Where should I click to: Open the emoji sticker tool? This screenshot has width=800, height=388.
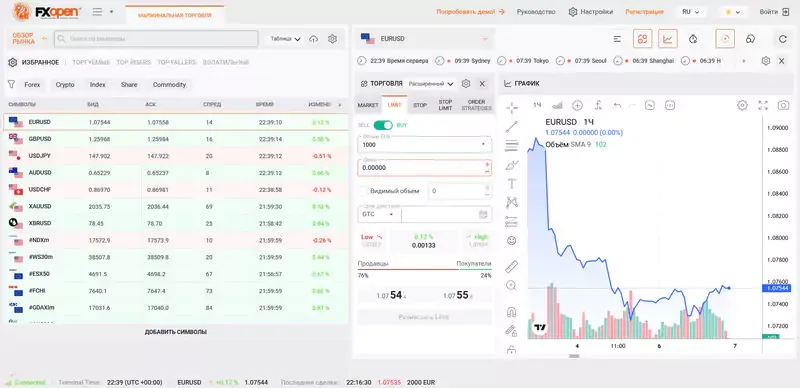(511, 240)
